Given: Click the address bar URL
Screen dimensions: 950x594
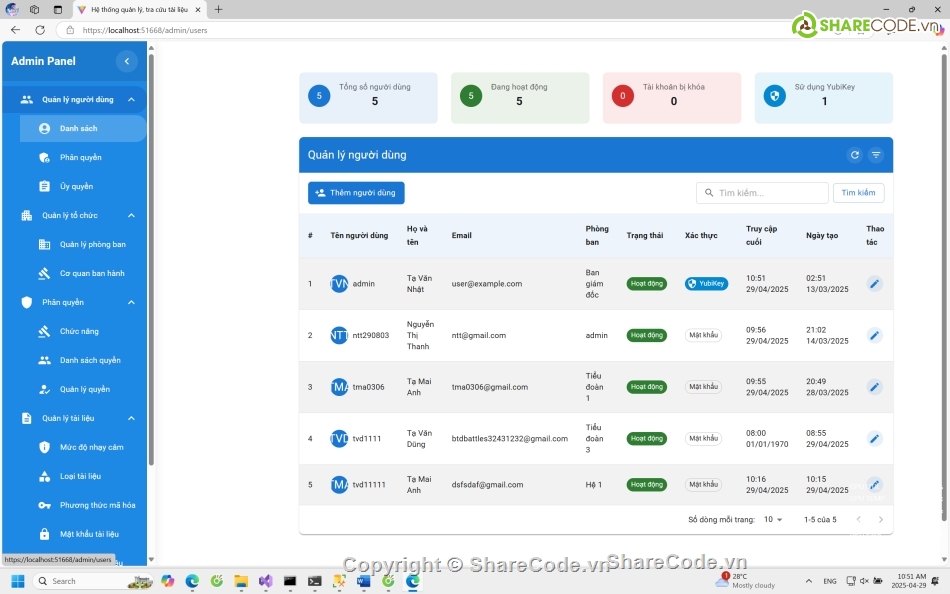Looking at the screenshot, I should pos(145,30).
